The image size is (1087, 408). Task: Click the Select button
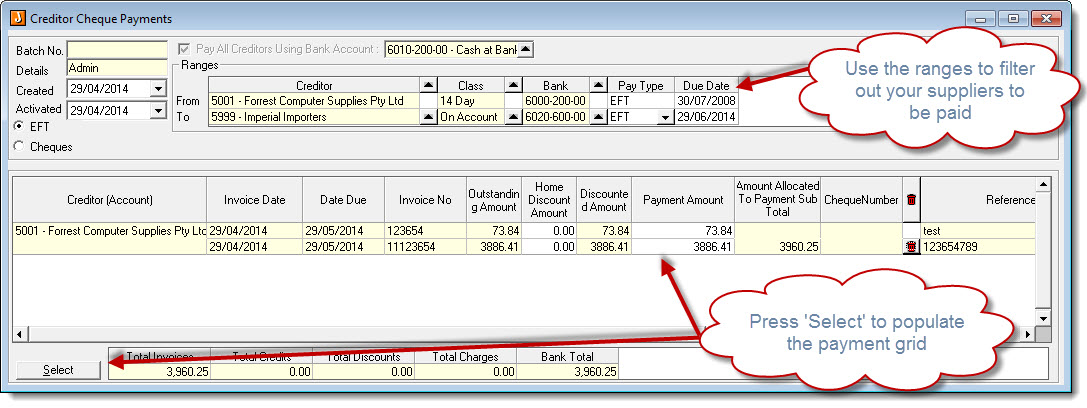point(58,370)
